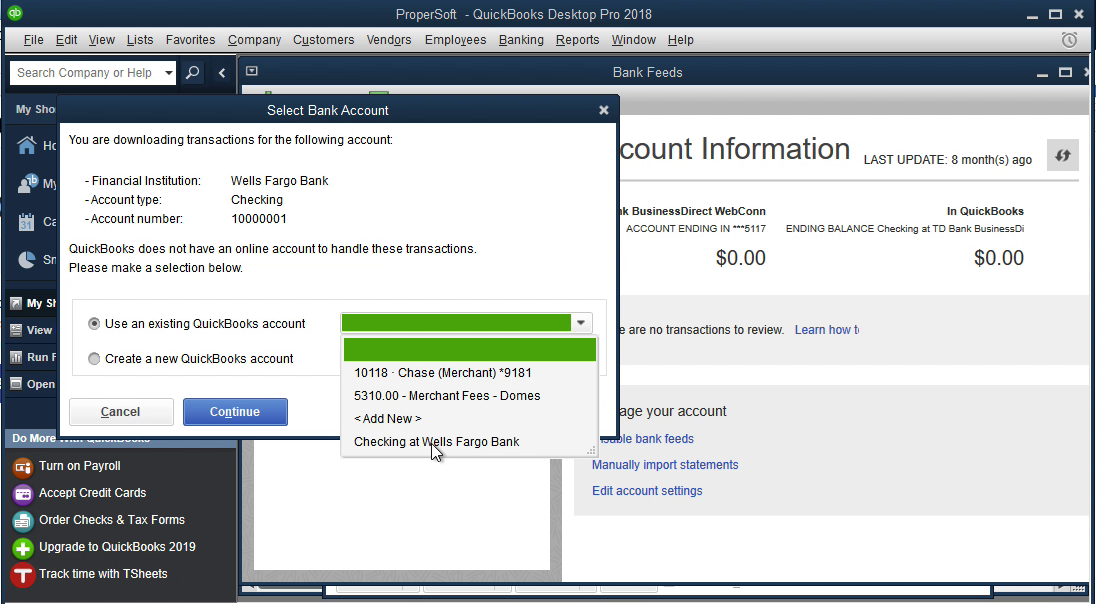Close the Select Bank Account dialog
Image resolution: width=1096 pixels, height=604 pixels.
[604, 110]
